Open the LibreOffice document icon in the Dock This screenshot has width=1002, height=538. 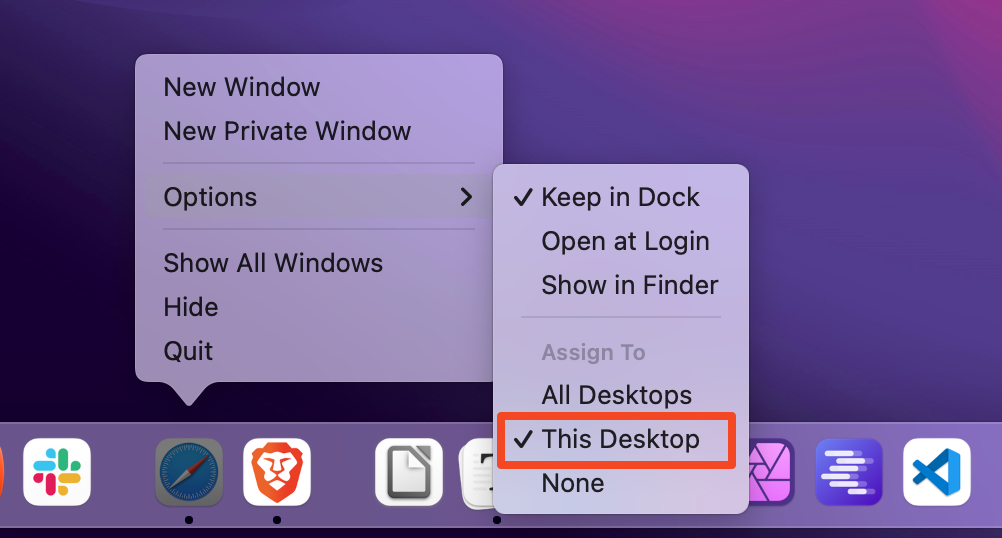tap(409, 472)
